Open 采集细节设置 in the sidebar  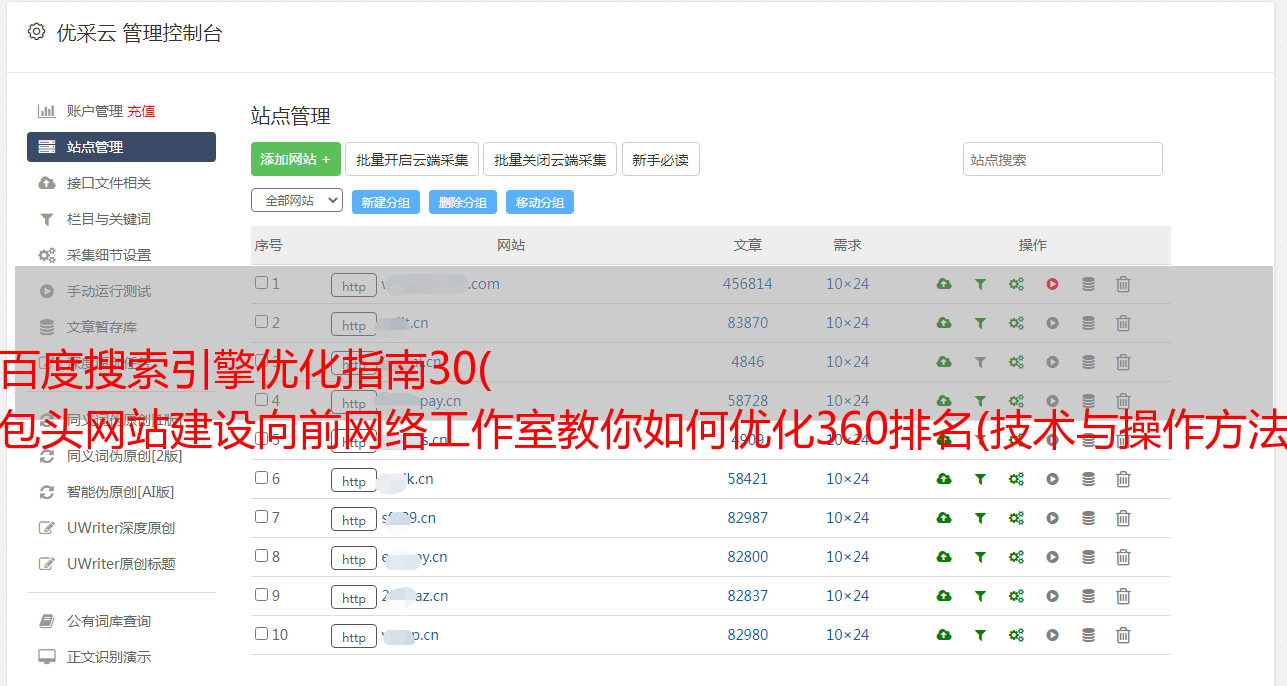(x=109, y=255)
